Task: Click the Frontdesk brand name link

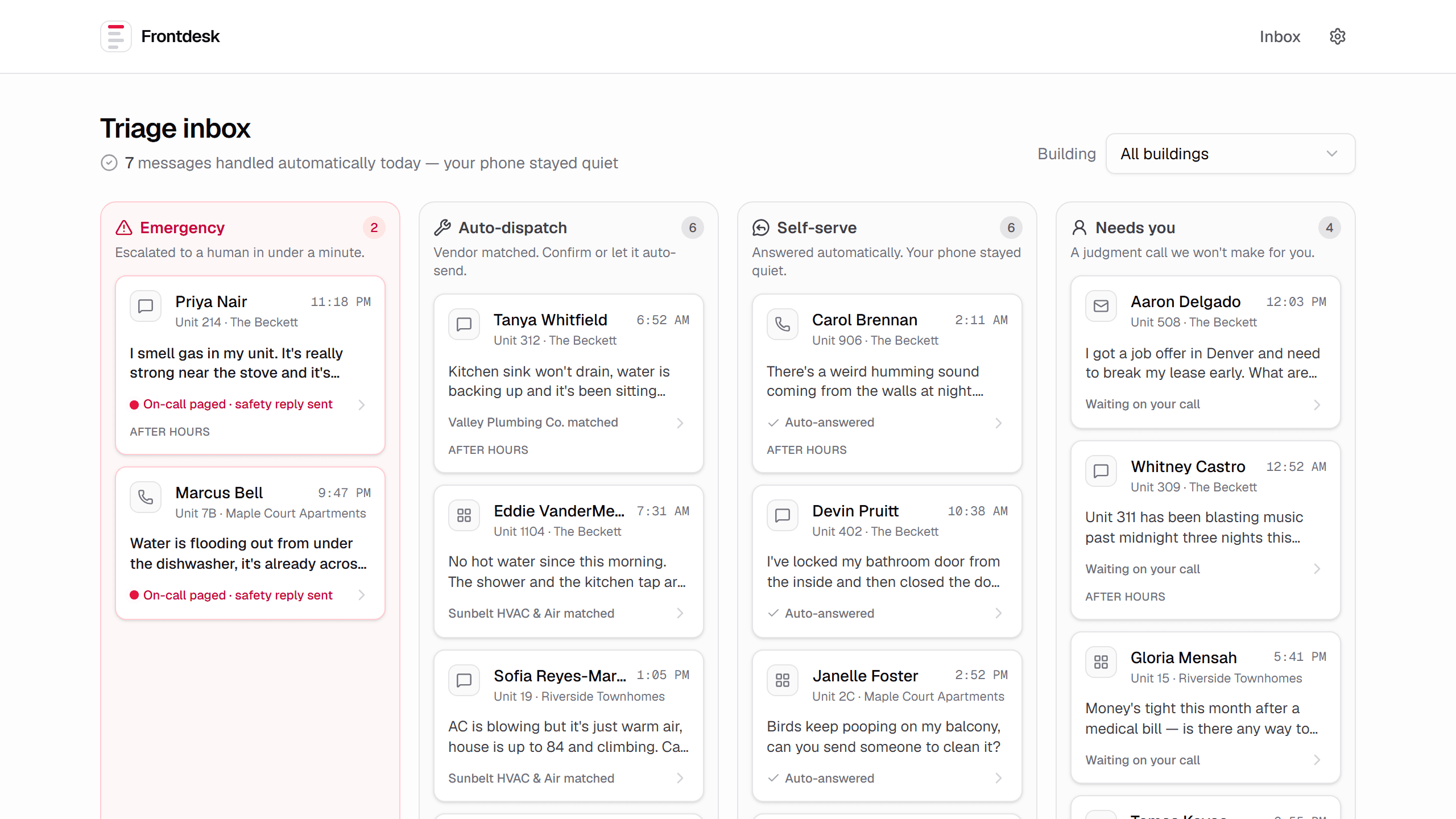Action: click(x=180, y=36)
